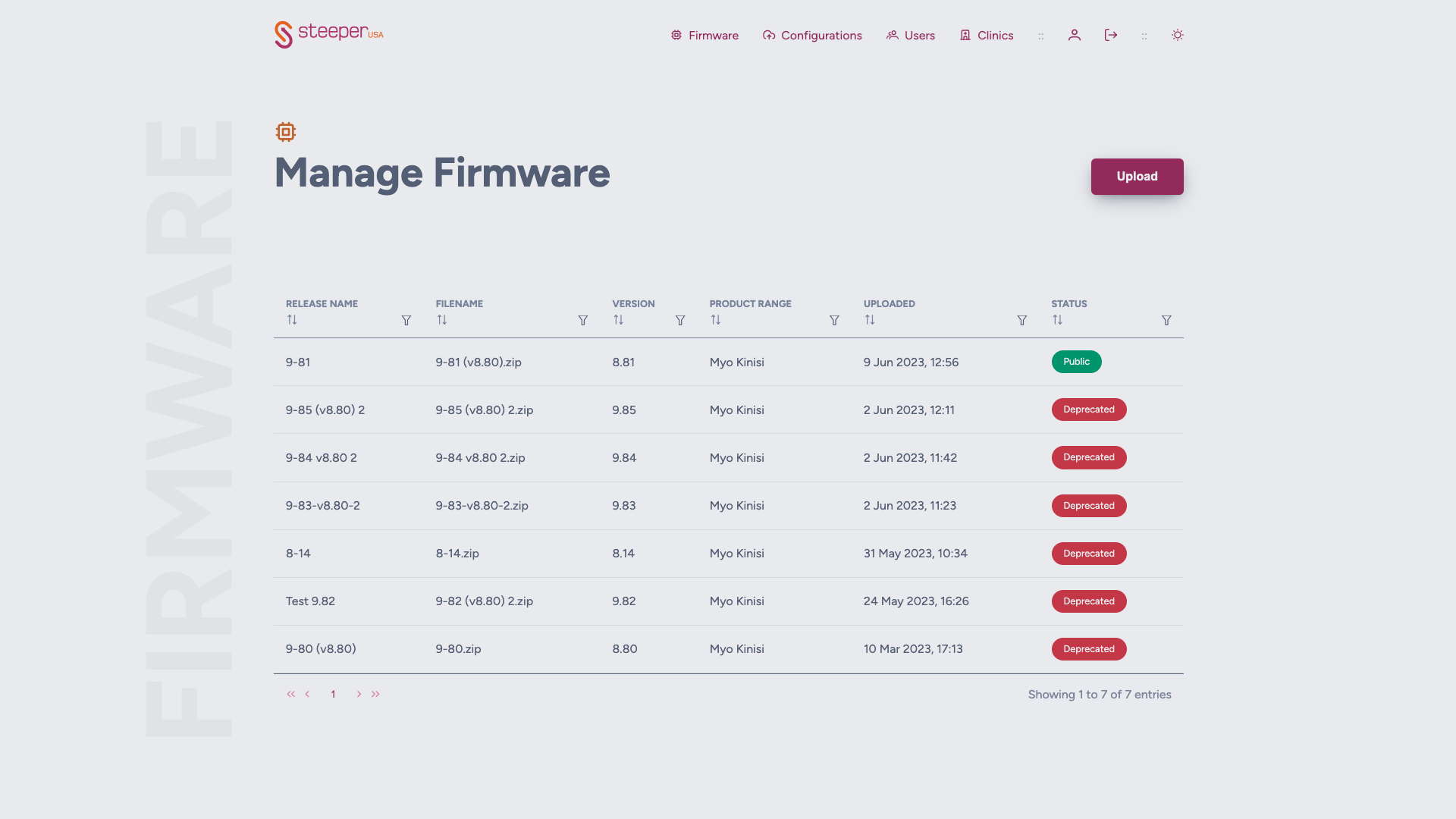Click upload date 24 May 2023, 16:26
This screenshot has height=819, width=1456.
[916, 601]
